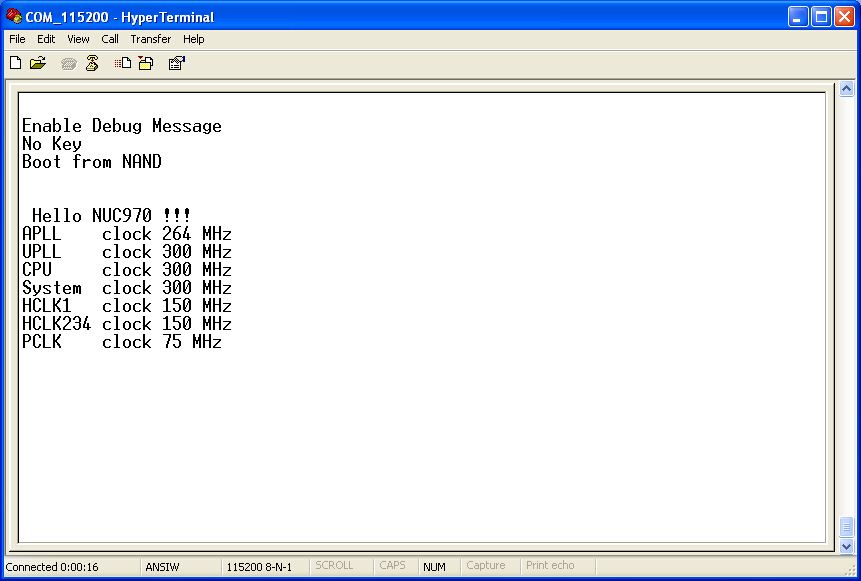Open the Call menu
861x581 pixels.
110,39
